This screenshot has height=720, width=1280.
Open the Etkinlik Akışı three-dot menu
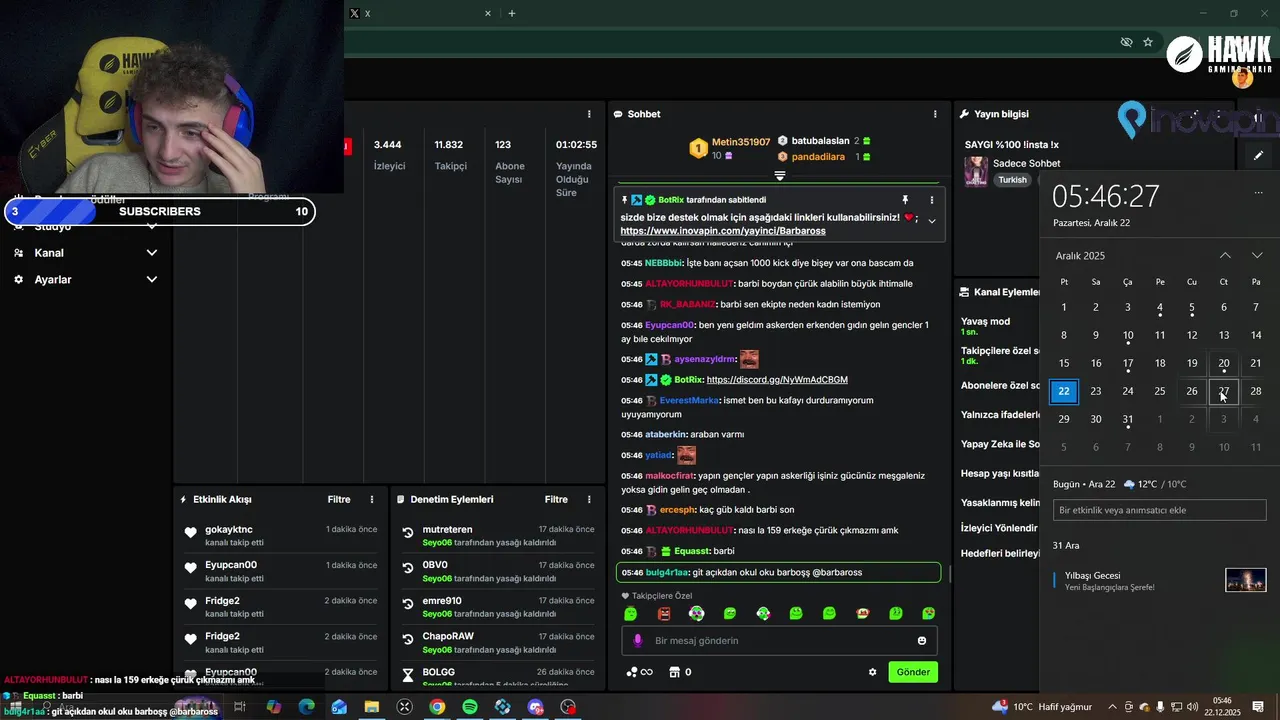[372, 499]
